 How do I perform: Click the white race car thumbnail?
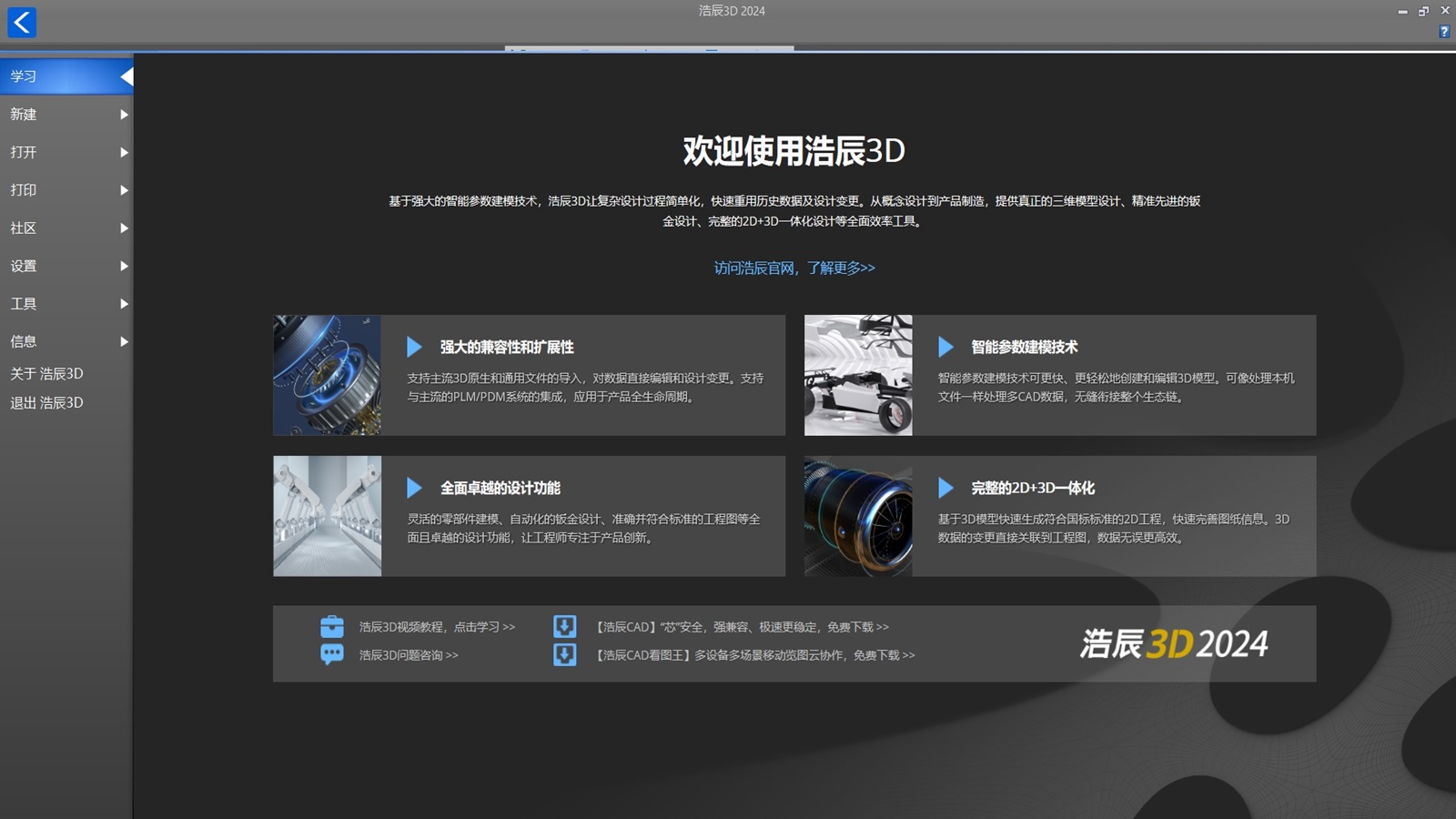coord(858,375)
